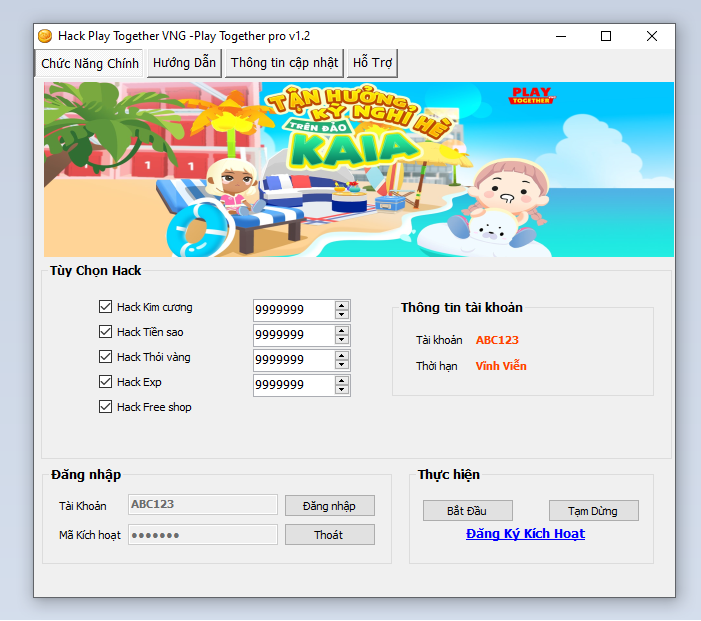Screen dimensions: 701x621
Task: Focus the Tài Khoản login text field
Action: coord(202,505)
